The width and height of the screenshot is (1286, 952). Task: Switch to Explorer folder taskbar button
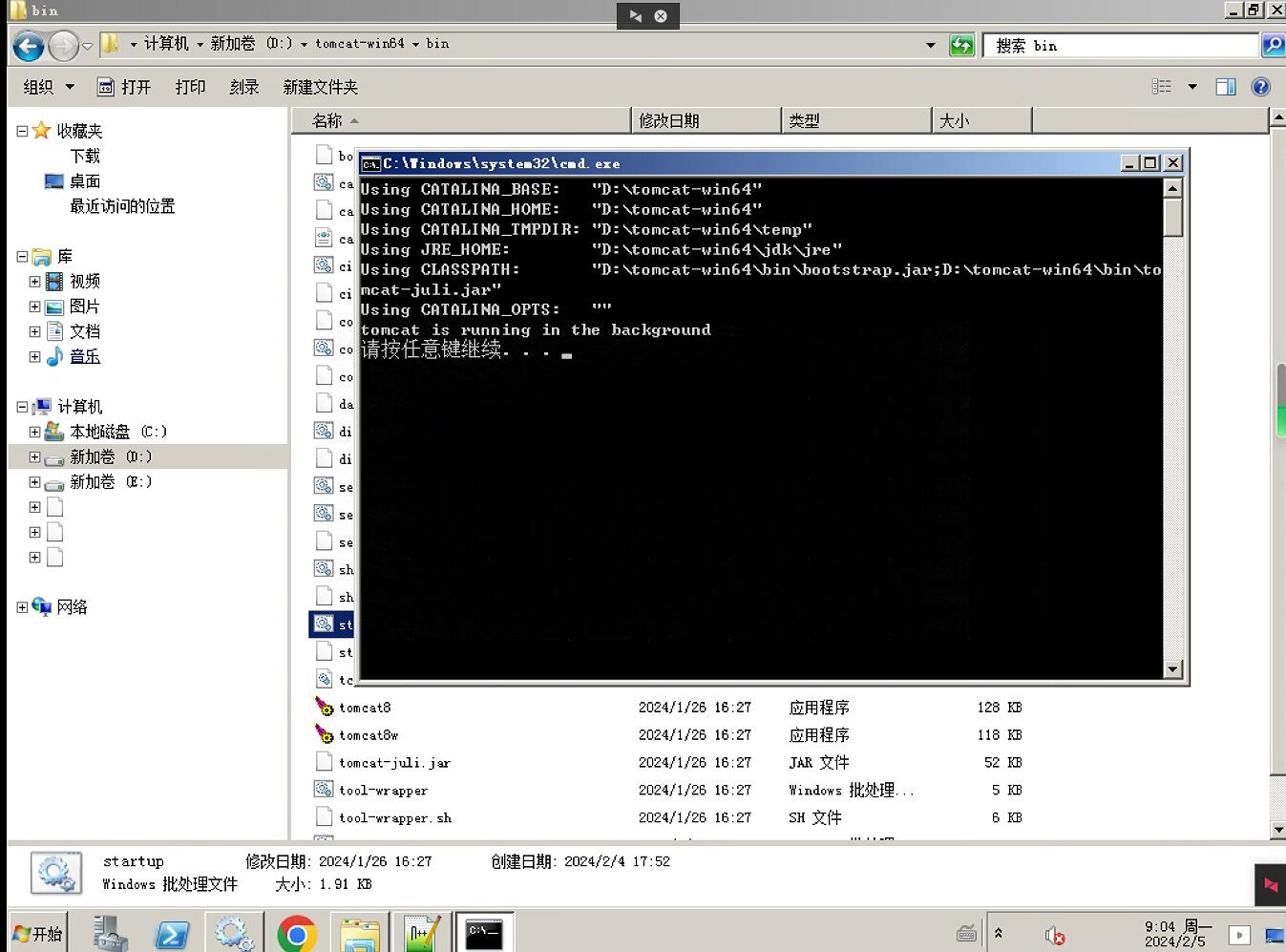[x=360, y=934]
